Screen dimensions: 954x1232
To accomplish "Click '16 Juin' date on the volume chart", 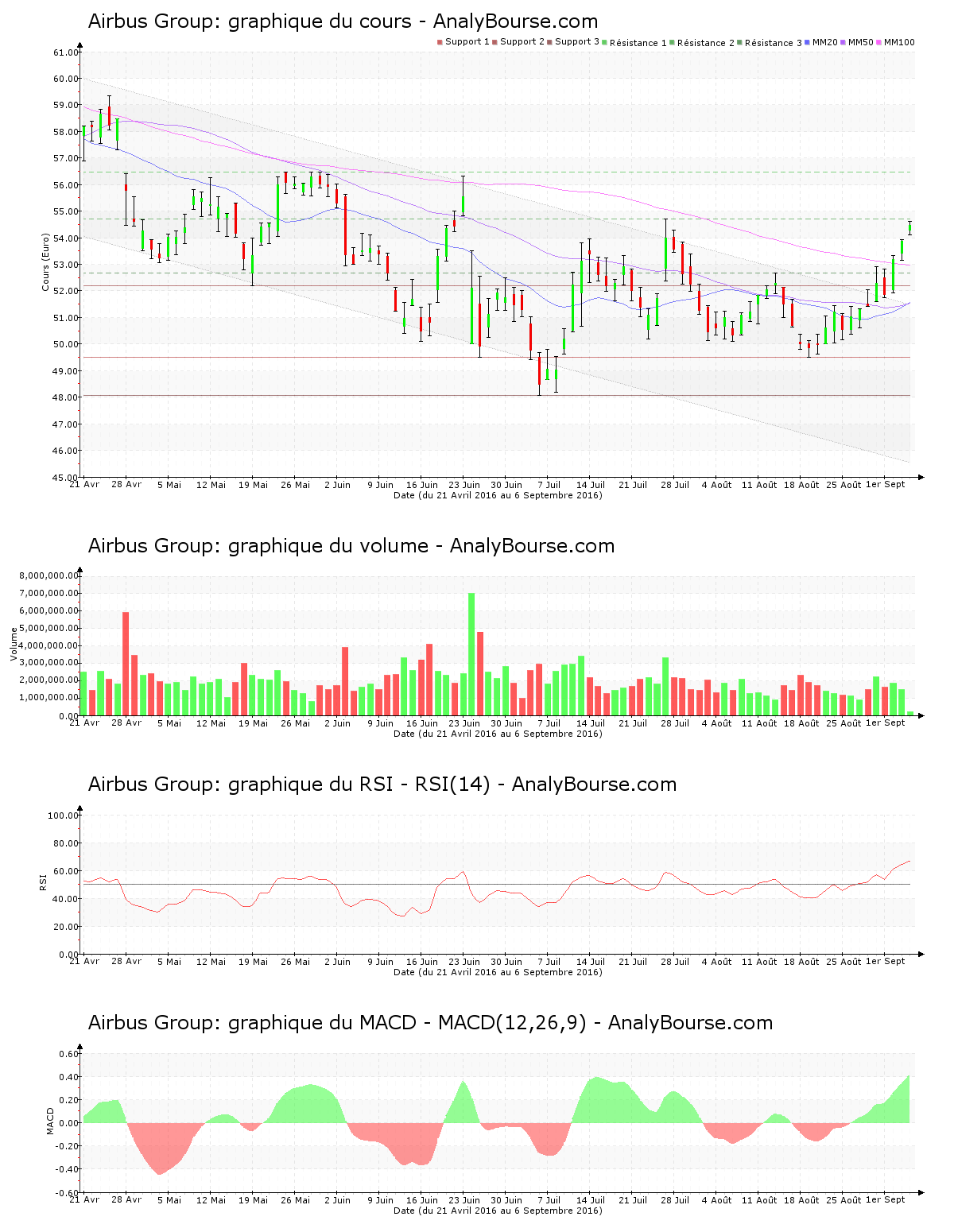I will click(422, 723).
